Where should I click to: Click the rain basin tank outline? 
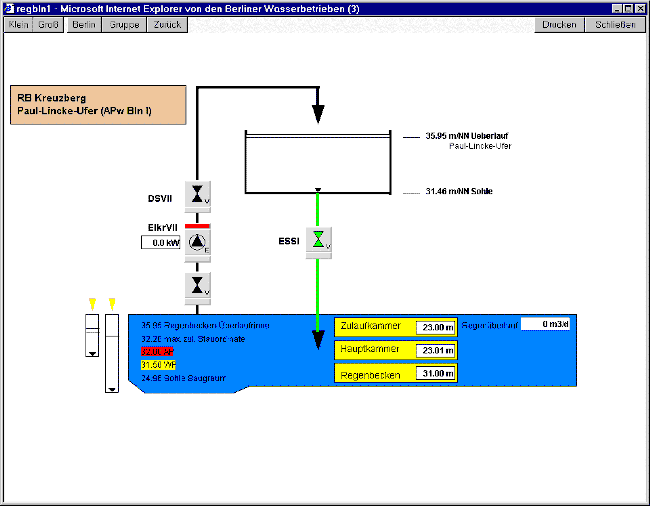pyautogui.click(x=318, y=162)
